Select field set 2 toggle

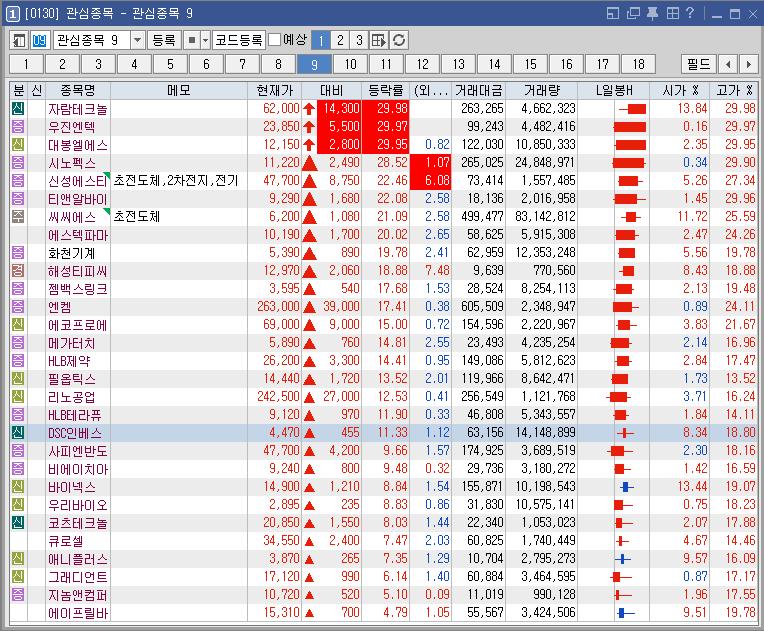coord(340,40)
